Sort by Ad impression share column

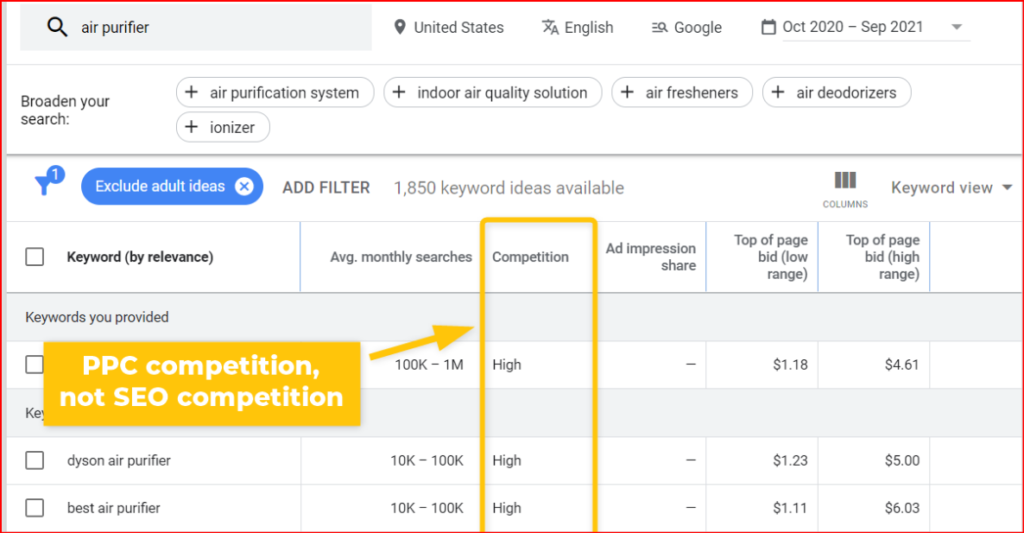click(x=650, y=257)
